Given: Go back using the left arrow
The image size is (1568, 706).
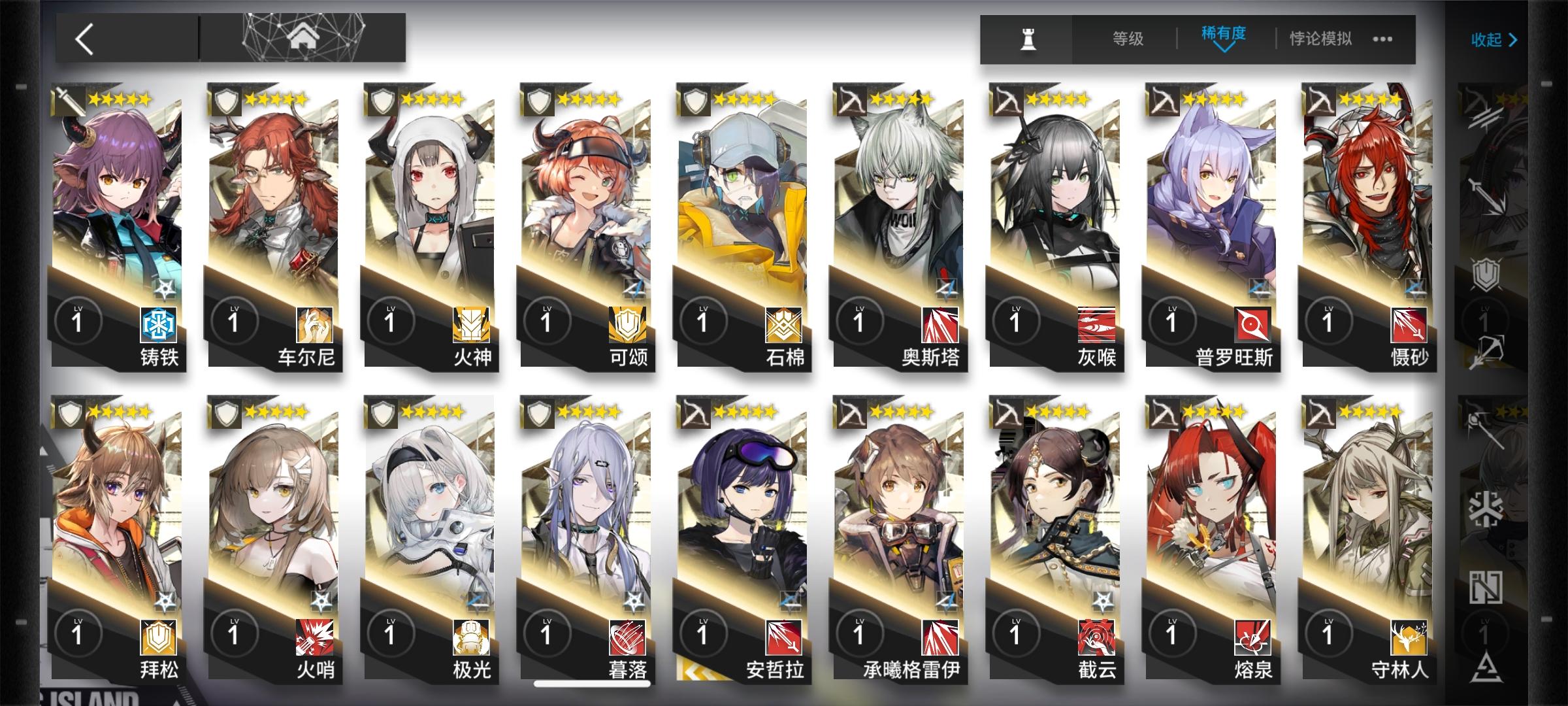Looking at the screenshot, I should tap(85, 39).
